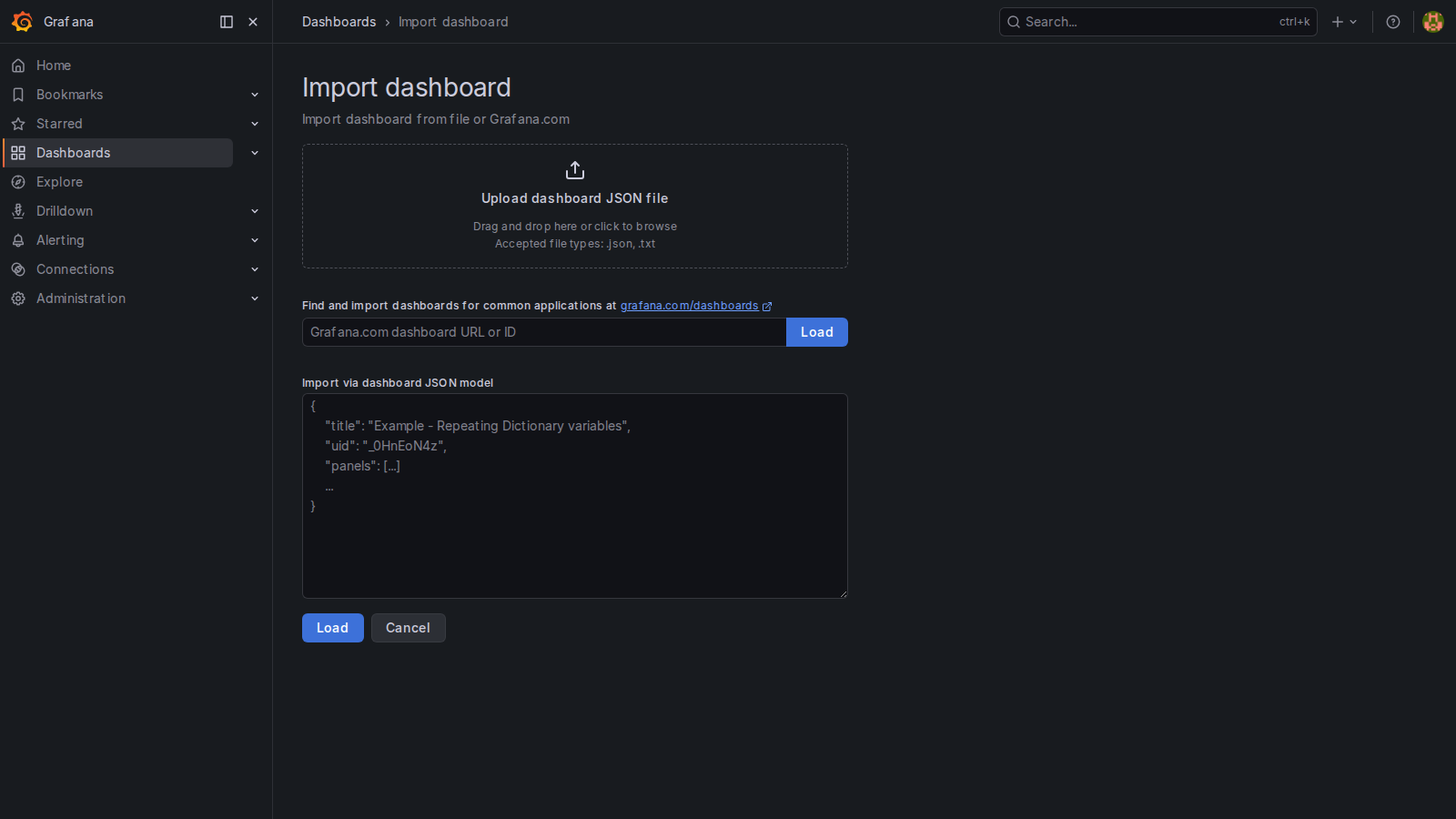1456x819 pixels.
Task: Click the Administration gear icon
Action: pyautogui.click(x=18, y=298)
